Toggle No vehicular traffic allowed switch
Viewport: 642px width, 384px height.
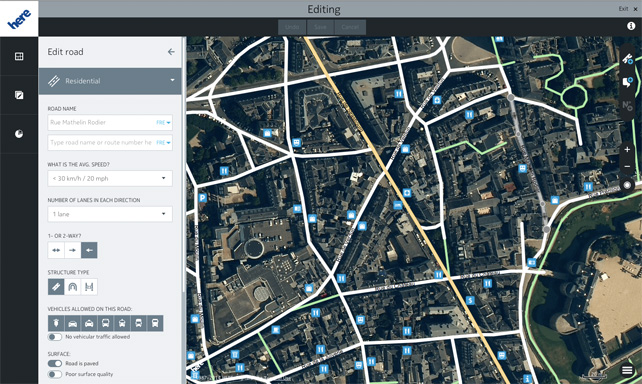click(54, 337)
